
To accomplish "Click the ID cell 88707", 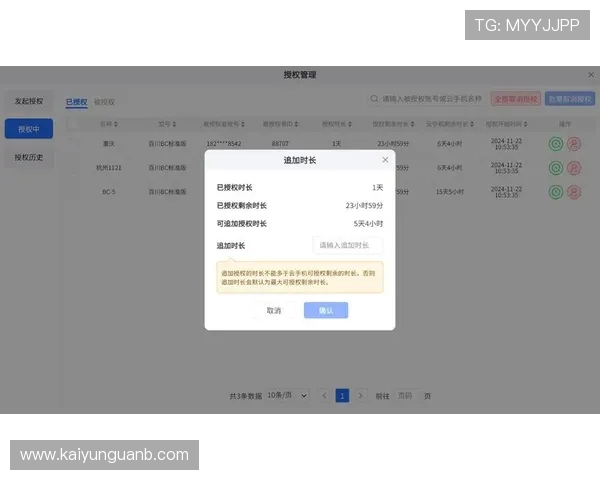I will (280, 144).
